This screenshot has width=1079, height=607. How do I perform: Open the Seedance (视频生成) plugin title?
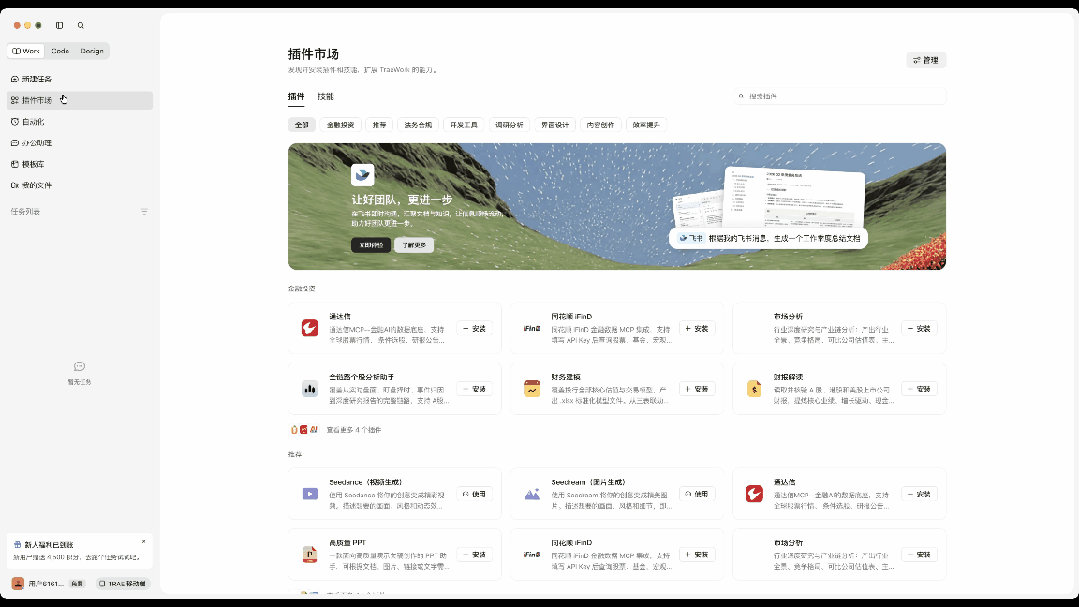[365, 482]
